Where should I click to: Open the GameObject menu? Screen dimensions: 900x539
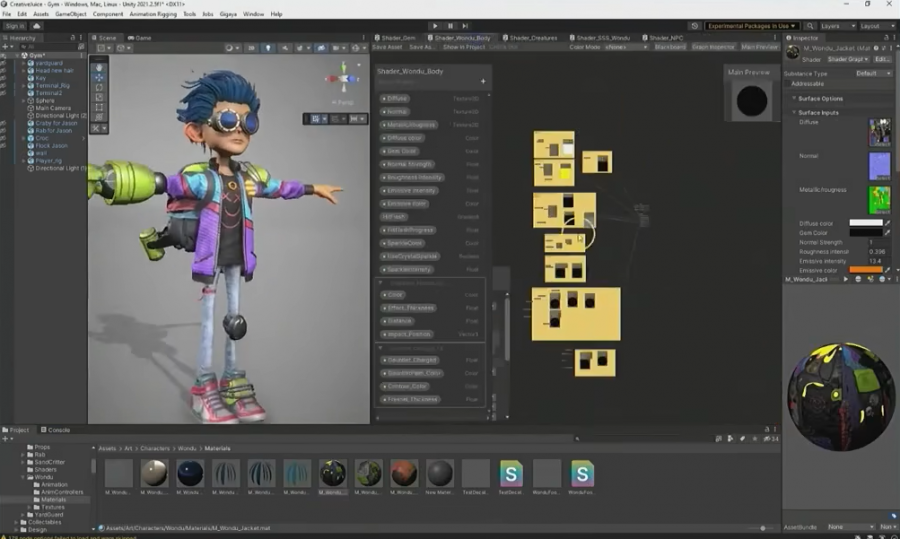point(71,14)
